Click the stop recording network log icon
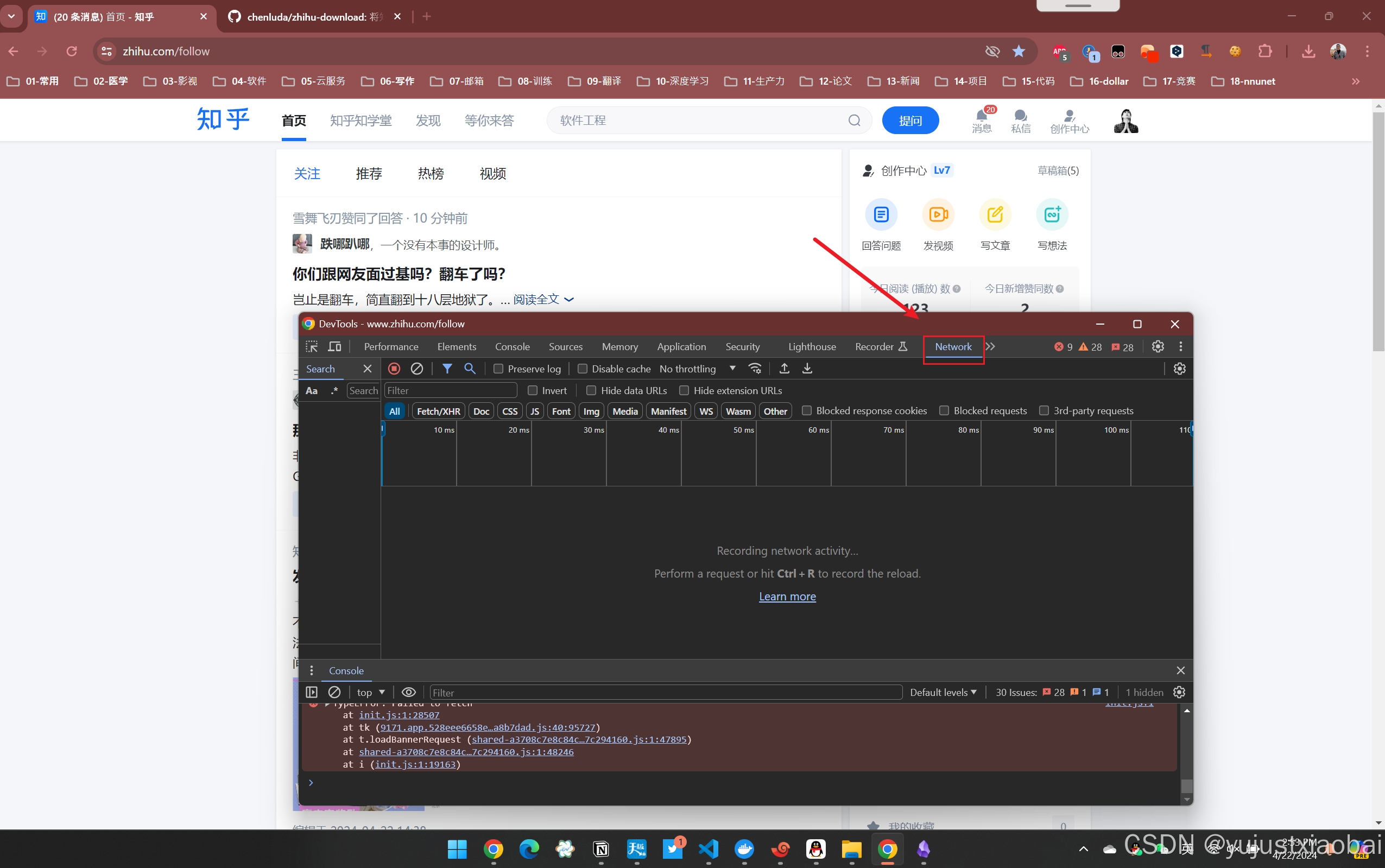 (394, 369)
